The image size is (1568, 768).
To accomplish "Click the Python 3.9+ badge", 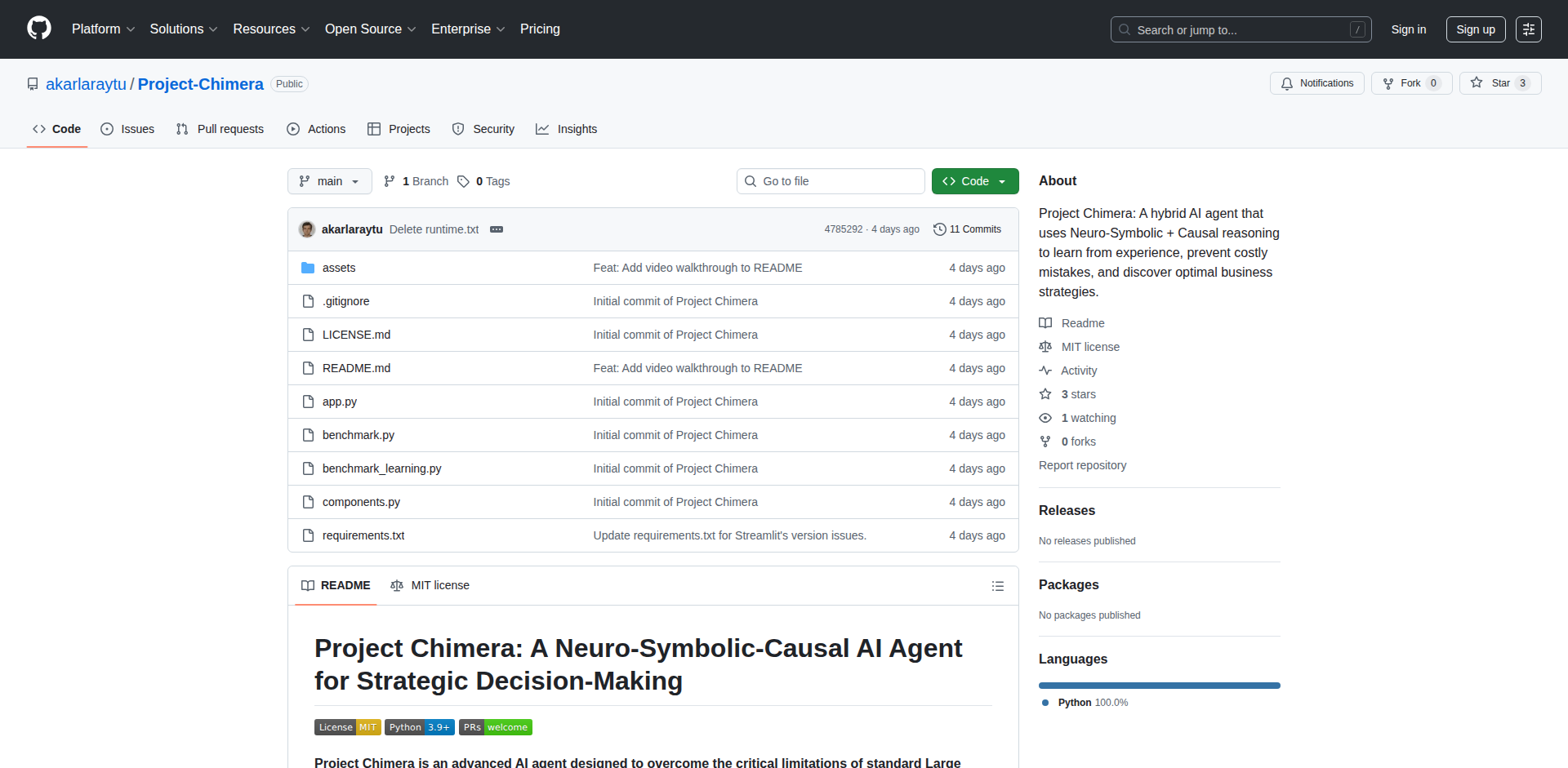I will [419, 727].
